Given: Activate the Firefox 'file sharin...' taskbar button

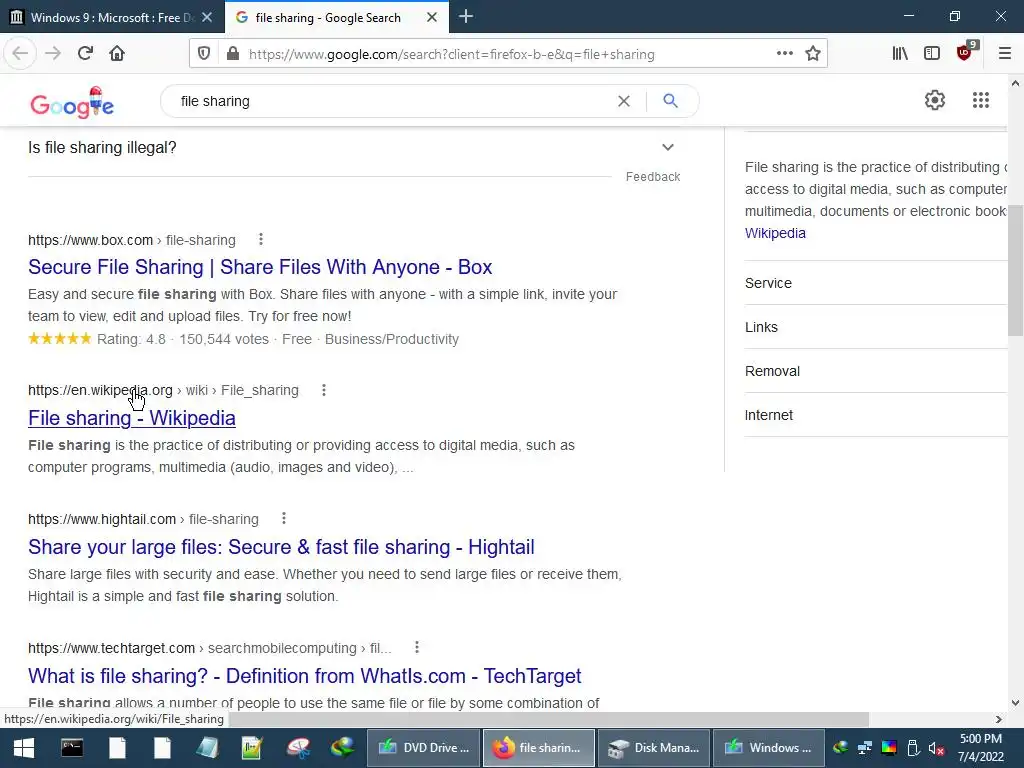Looking at the screenshot, I should [x=539, y=748].
